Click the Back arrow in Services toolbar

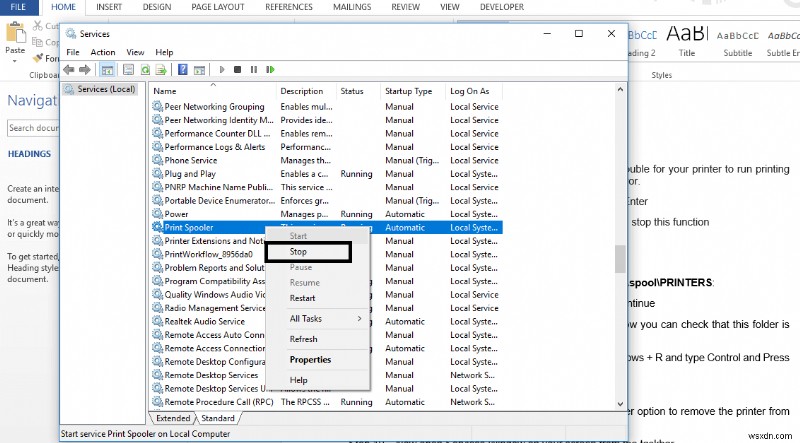(69, 69)
